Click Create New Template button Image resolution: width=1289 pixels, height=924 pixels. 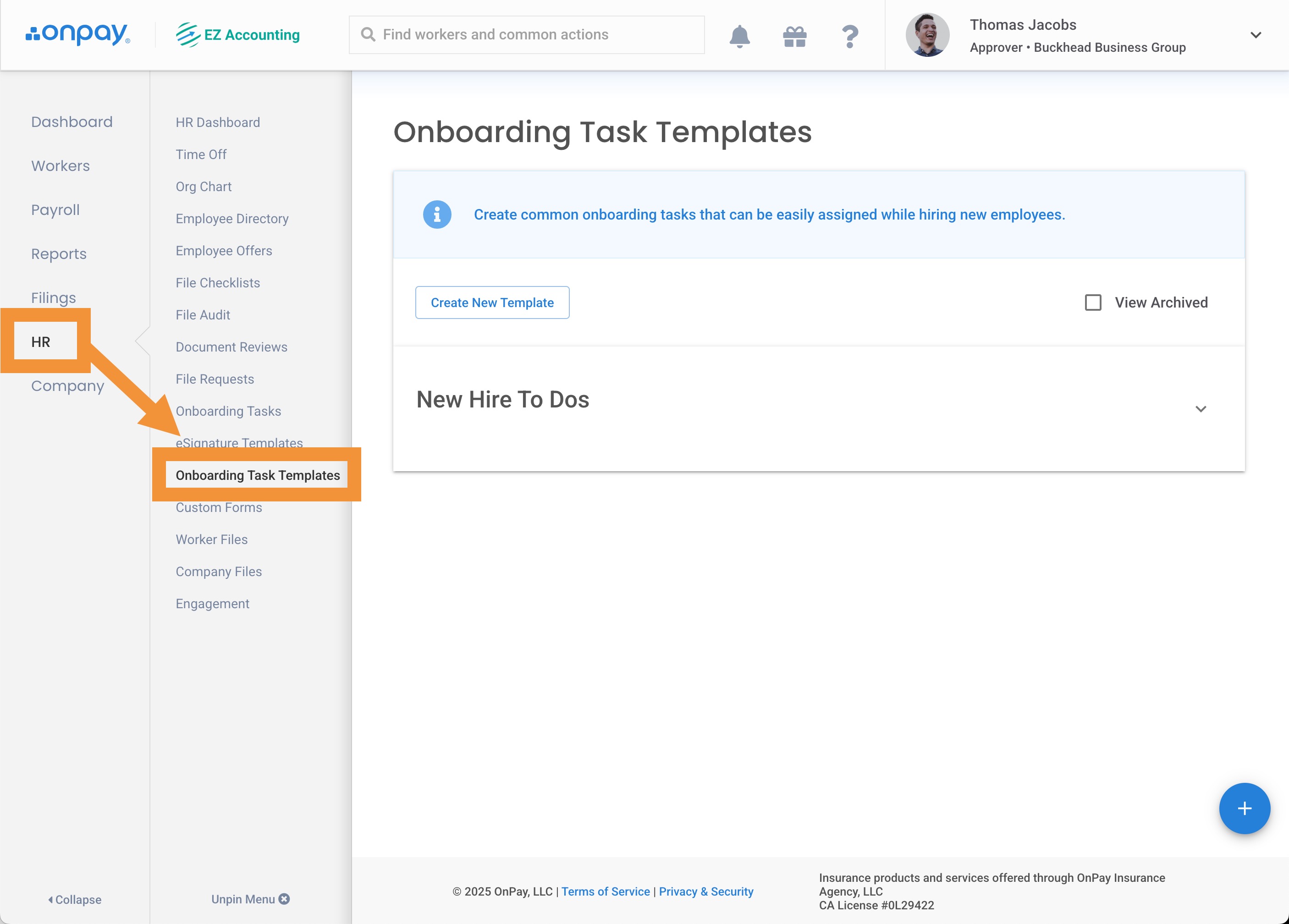click(492, 302)
